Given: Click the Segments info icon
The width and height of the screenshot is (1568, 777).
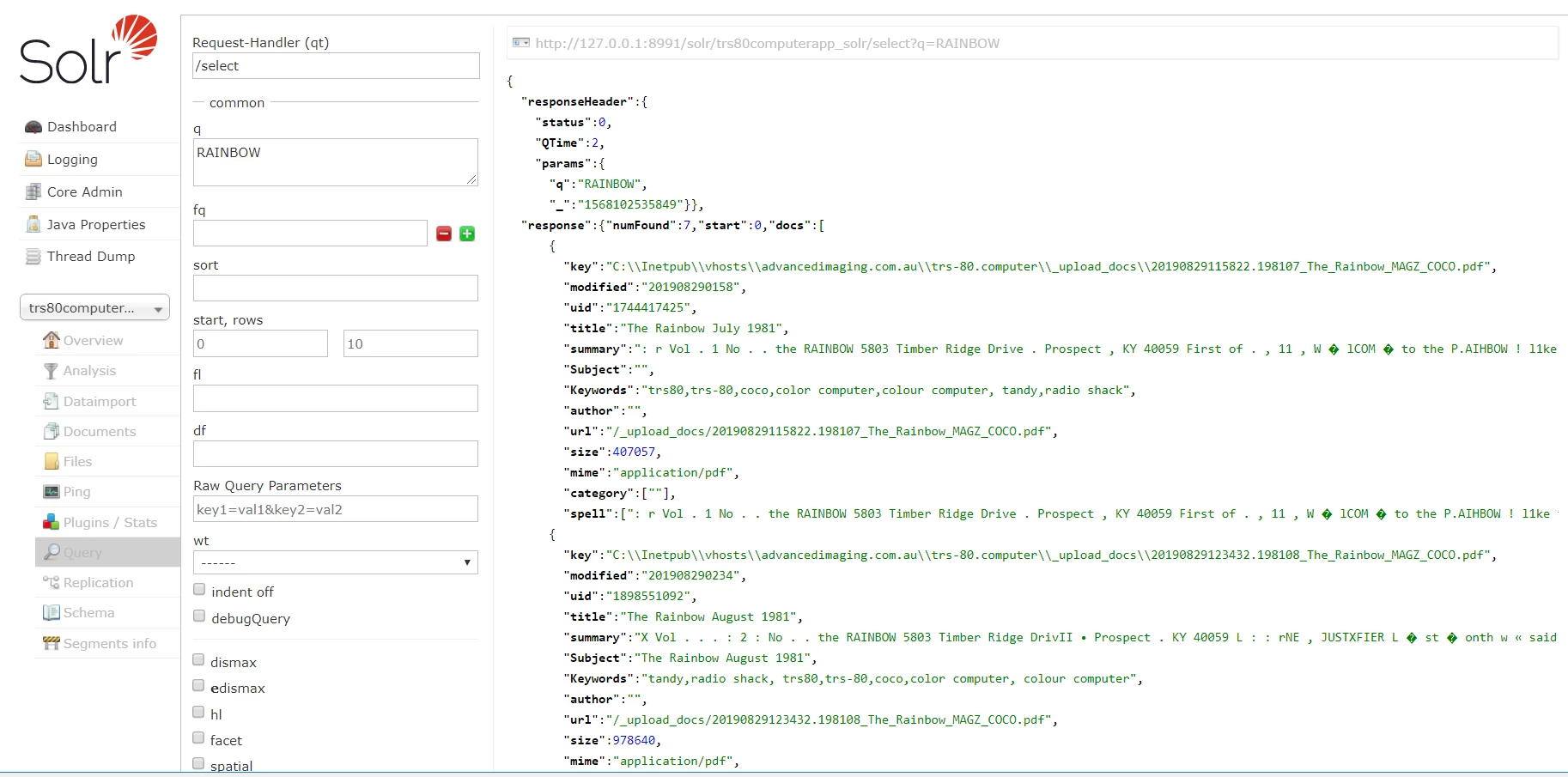Looking at the screenshot, I should click(52, 643).
